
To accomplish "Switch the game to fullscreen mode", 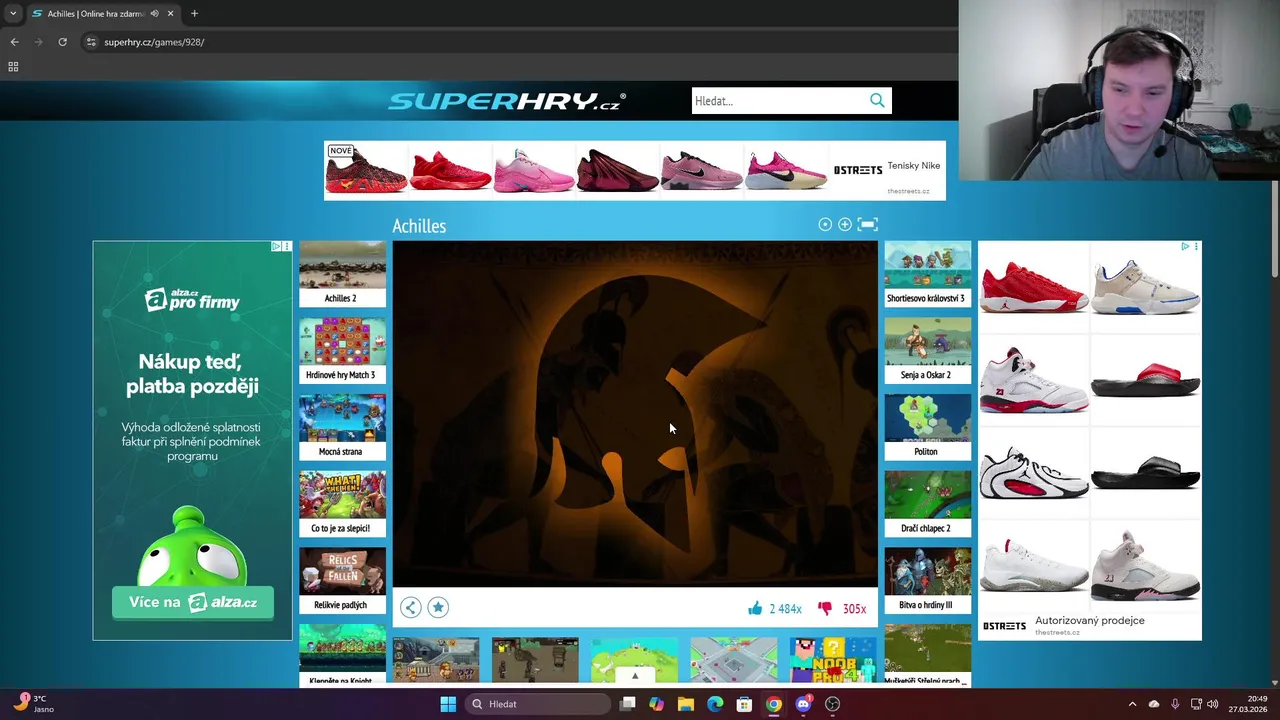I will (x=868, y=225).
